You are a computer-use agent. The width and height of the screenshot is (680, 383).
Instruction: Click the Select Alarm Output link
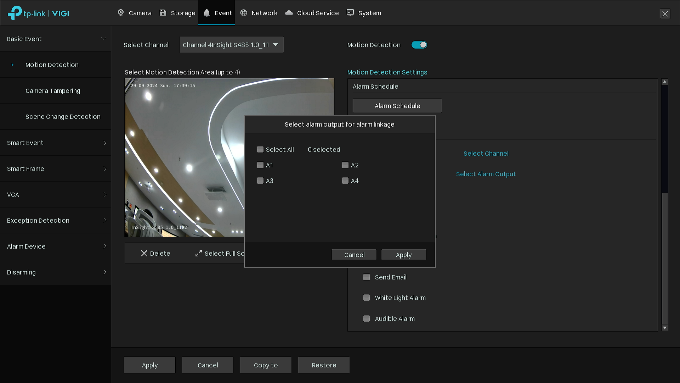[x=485, y=174]
